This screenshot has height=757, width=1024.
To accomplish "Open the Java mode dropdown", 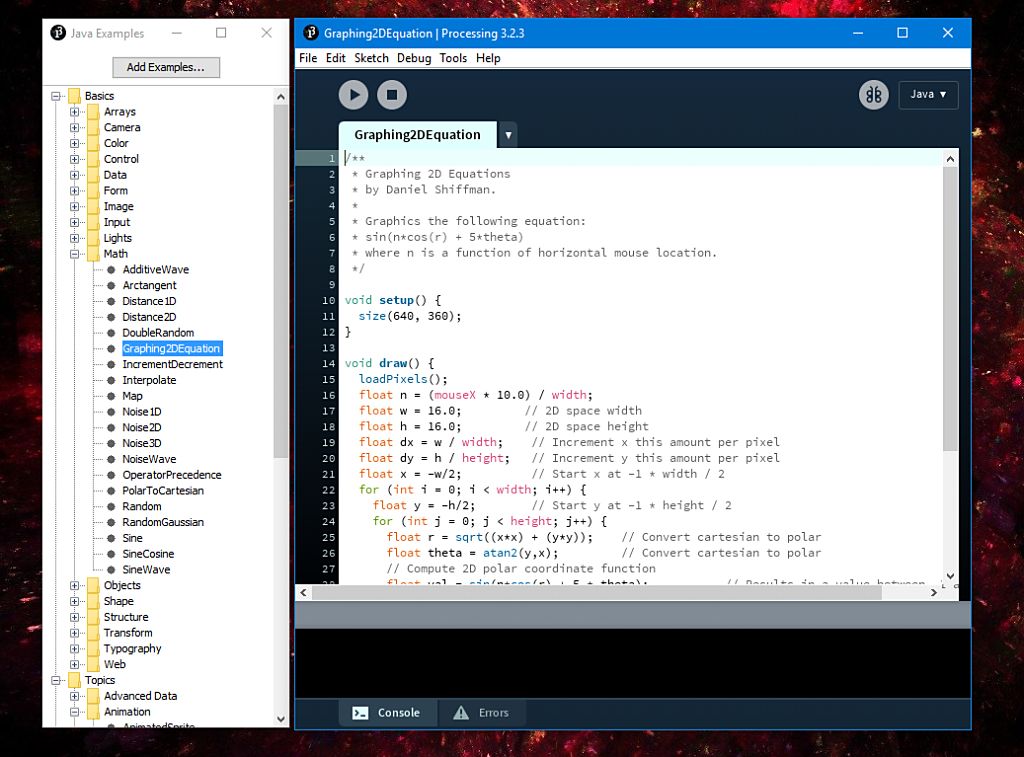I will (928, 95).
